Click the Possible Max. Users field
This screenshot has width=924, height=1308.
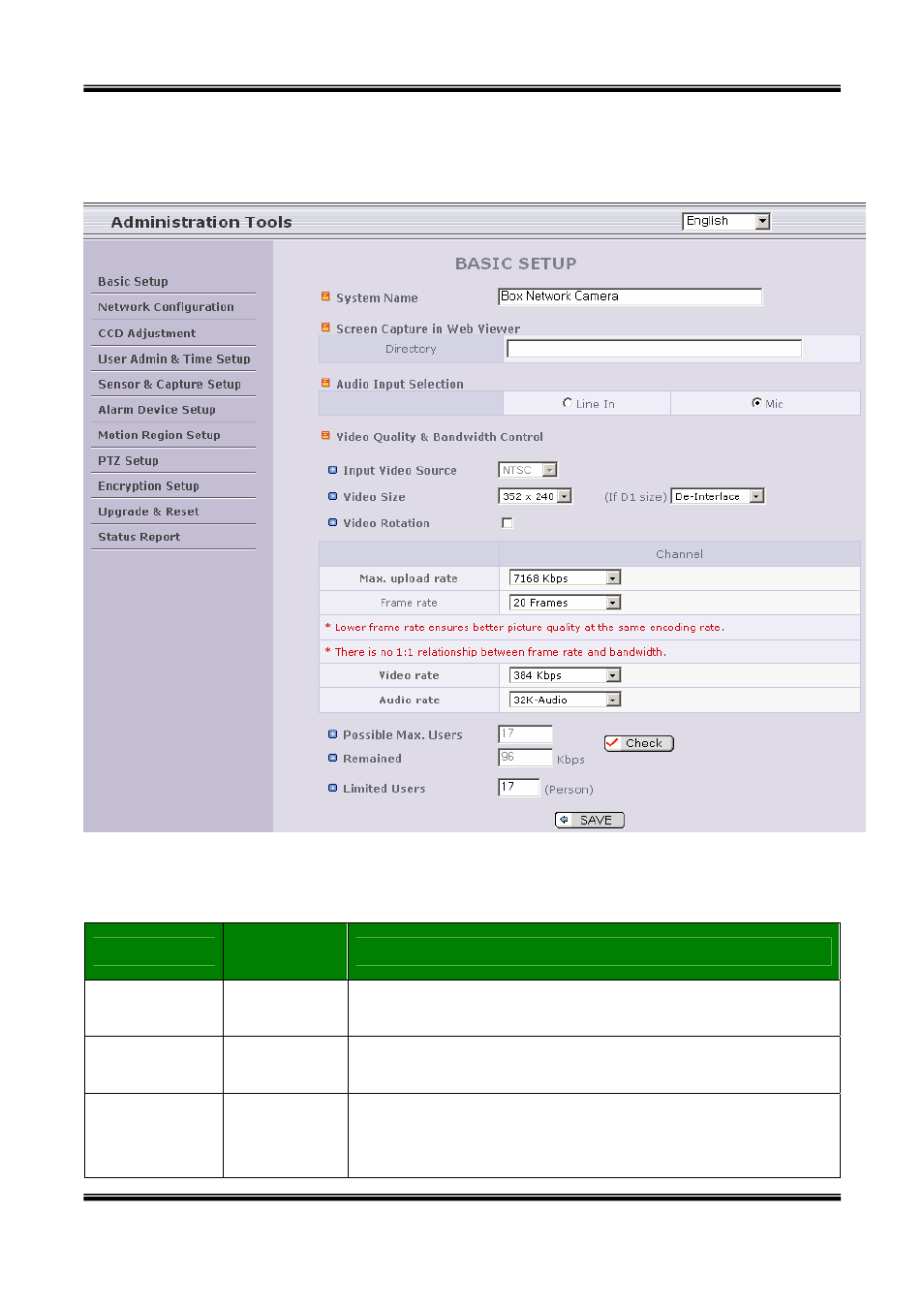pos(525,733)
